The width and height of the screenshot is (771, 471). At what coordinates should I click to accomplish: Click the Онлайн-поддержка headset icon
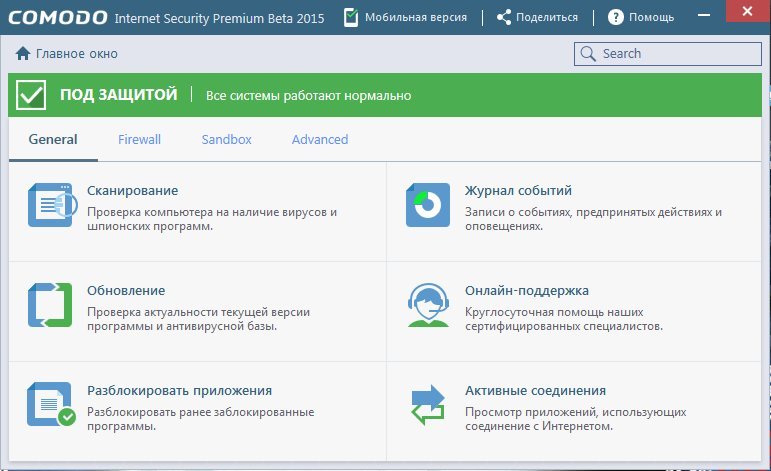tap(428, 305)
